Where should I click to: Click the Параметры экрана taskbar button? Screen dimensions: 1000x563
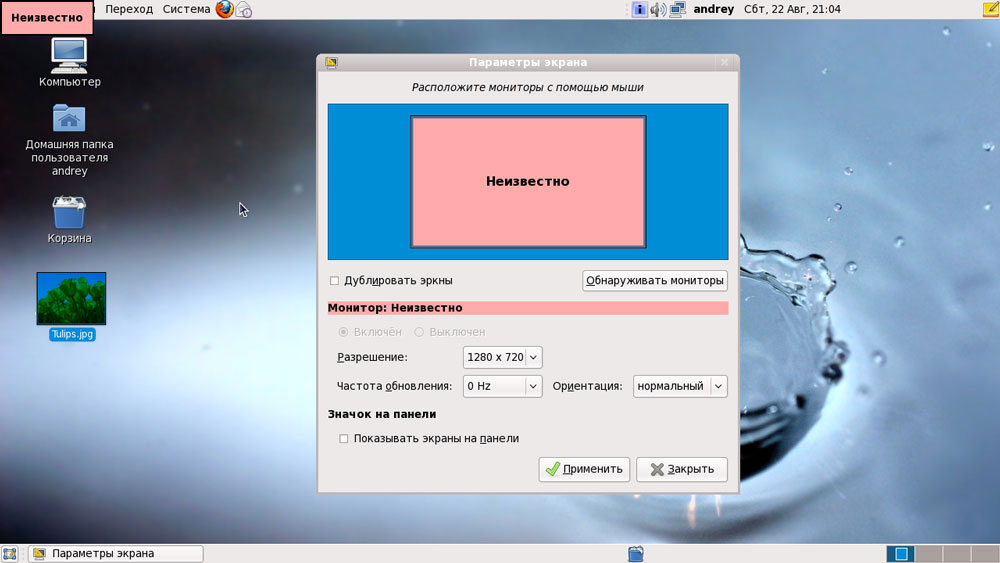116,553
